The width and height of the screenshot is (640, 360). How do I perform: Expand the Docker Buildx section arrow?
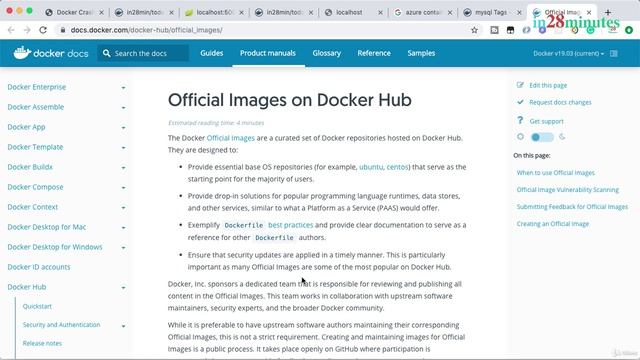click(123, 167)
